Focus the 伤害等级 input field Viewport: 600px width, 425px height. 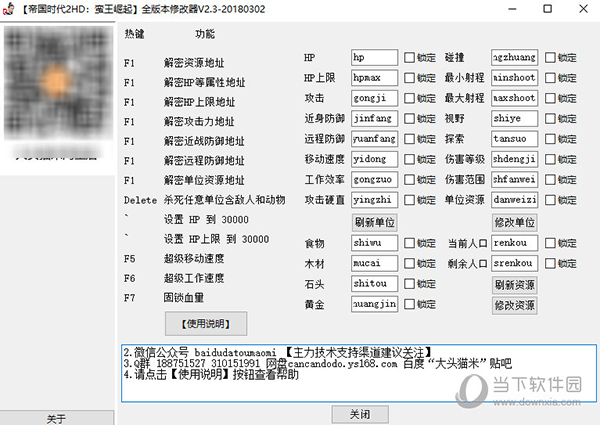tap(515, 159)
